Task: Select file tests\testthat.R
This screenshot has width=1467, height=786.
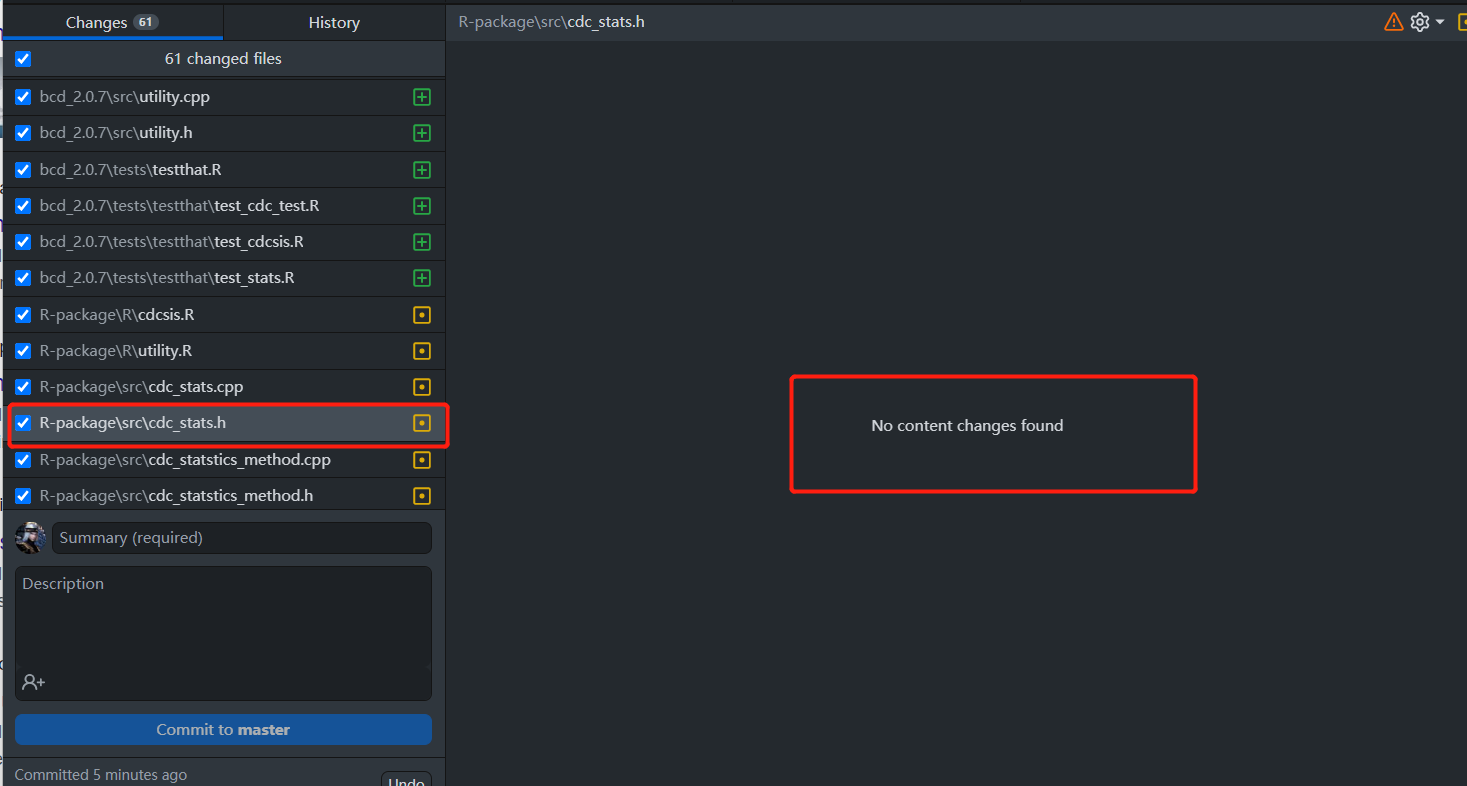Action: [x=224, y=170]
